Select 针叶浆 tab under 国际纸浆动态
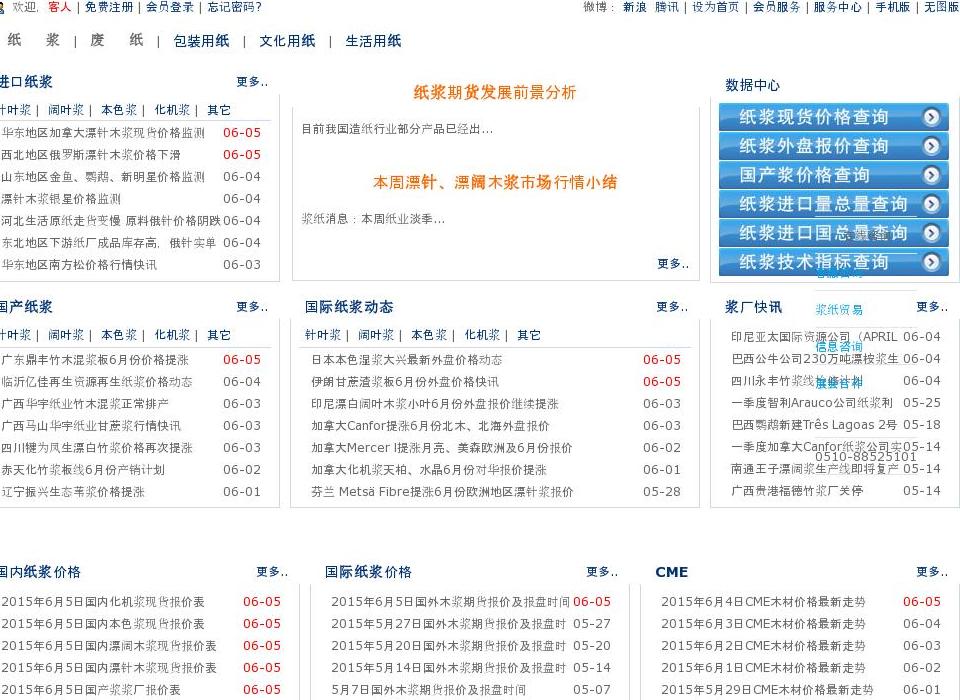Screen dimensions: 960x700 [x=323, y=335]
